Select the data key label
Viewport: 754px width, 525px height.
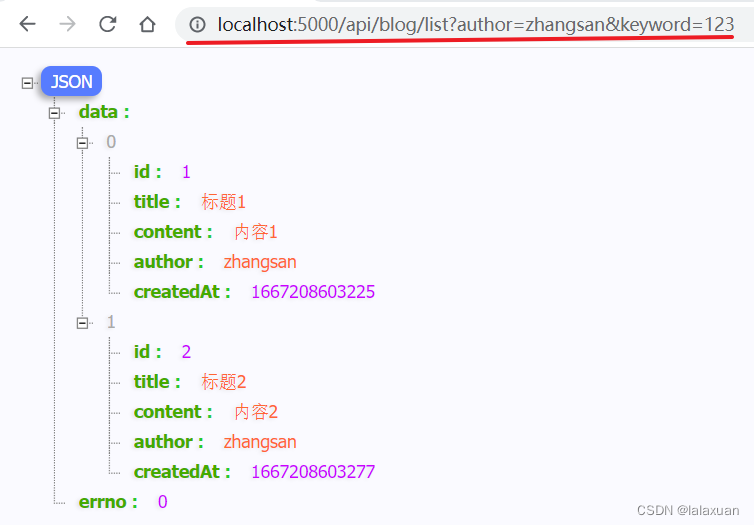coord(104,112)
